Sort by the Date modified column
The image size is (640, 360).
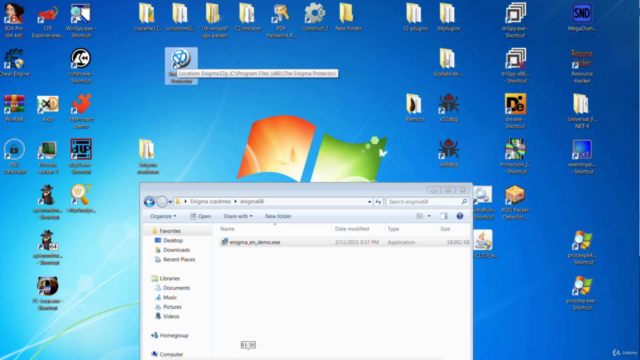[352, 229]
